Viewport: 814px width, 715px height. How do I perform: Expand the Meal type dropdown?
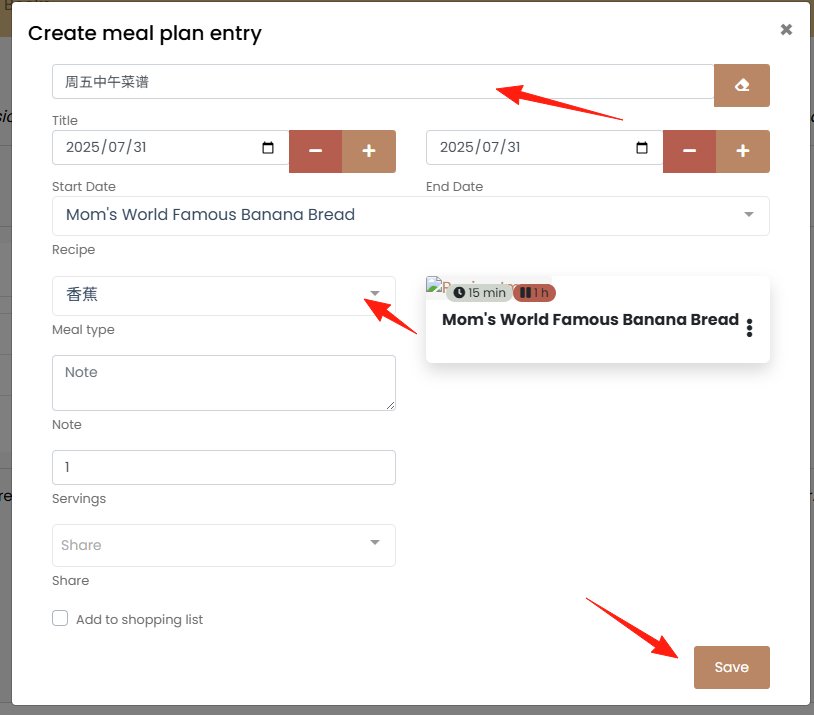tap(224, 295)
